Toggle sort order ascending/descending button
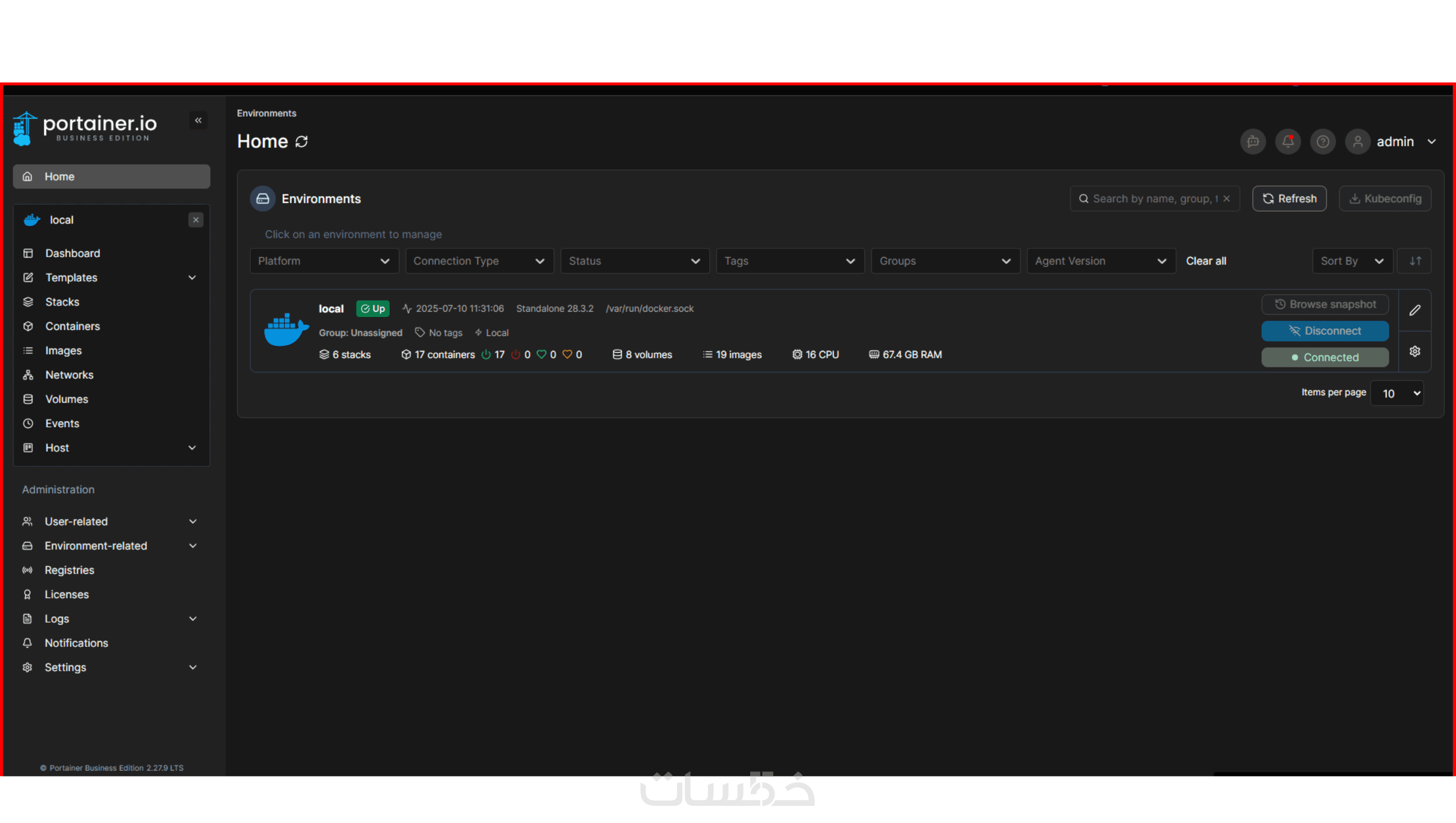1456x823 pixels. (1415, 261)
